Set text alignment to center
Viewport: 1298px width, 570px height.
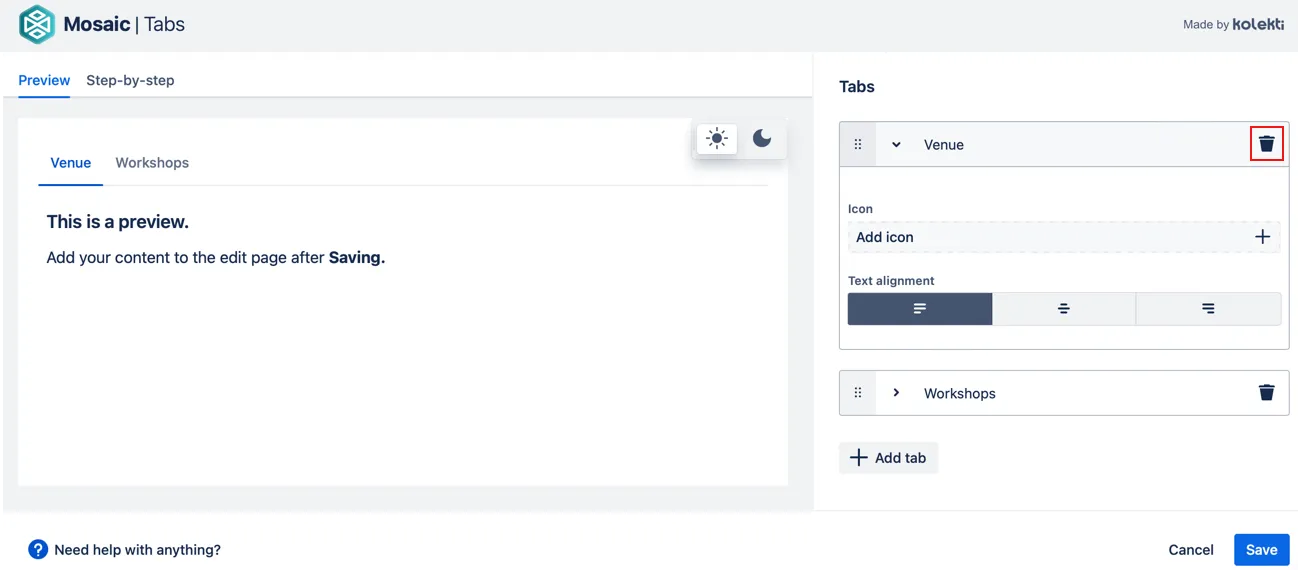(x=1064, y=309)
